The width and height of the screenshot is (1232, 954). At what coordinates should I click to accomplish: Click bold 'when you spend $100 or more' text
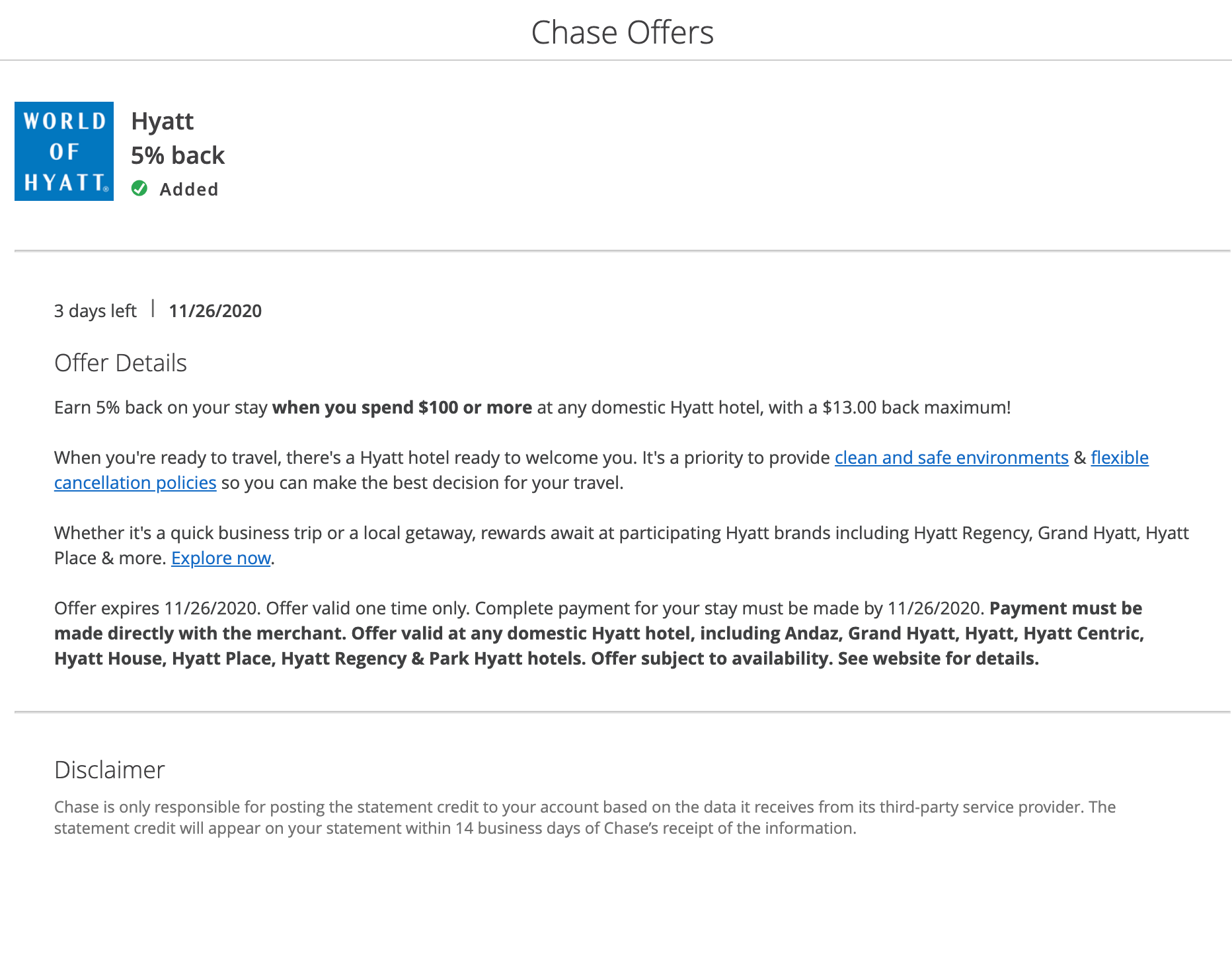(x=402, y=408)
